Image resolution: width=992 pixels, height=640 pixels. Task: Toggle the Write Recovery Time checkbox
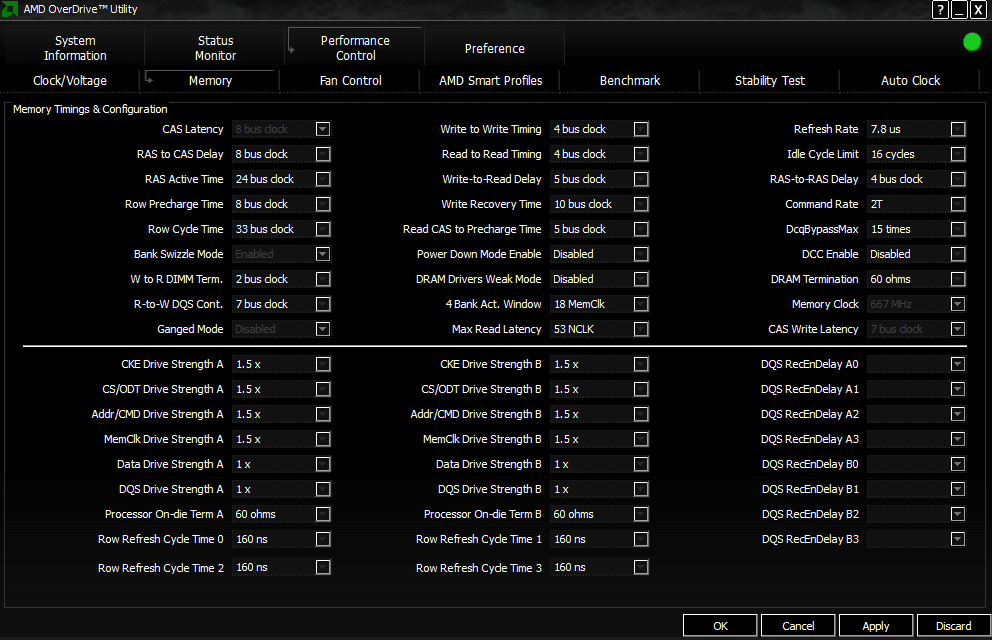pyautogui.click(x=641, y=204)
